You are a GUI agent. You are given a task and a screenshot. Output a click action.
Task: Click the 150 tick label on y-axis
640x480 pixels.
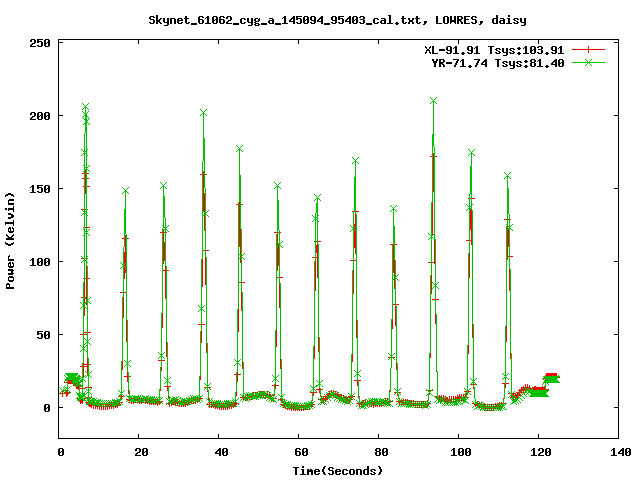click(41, 189)
